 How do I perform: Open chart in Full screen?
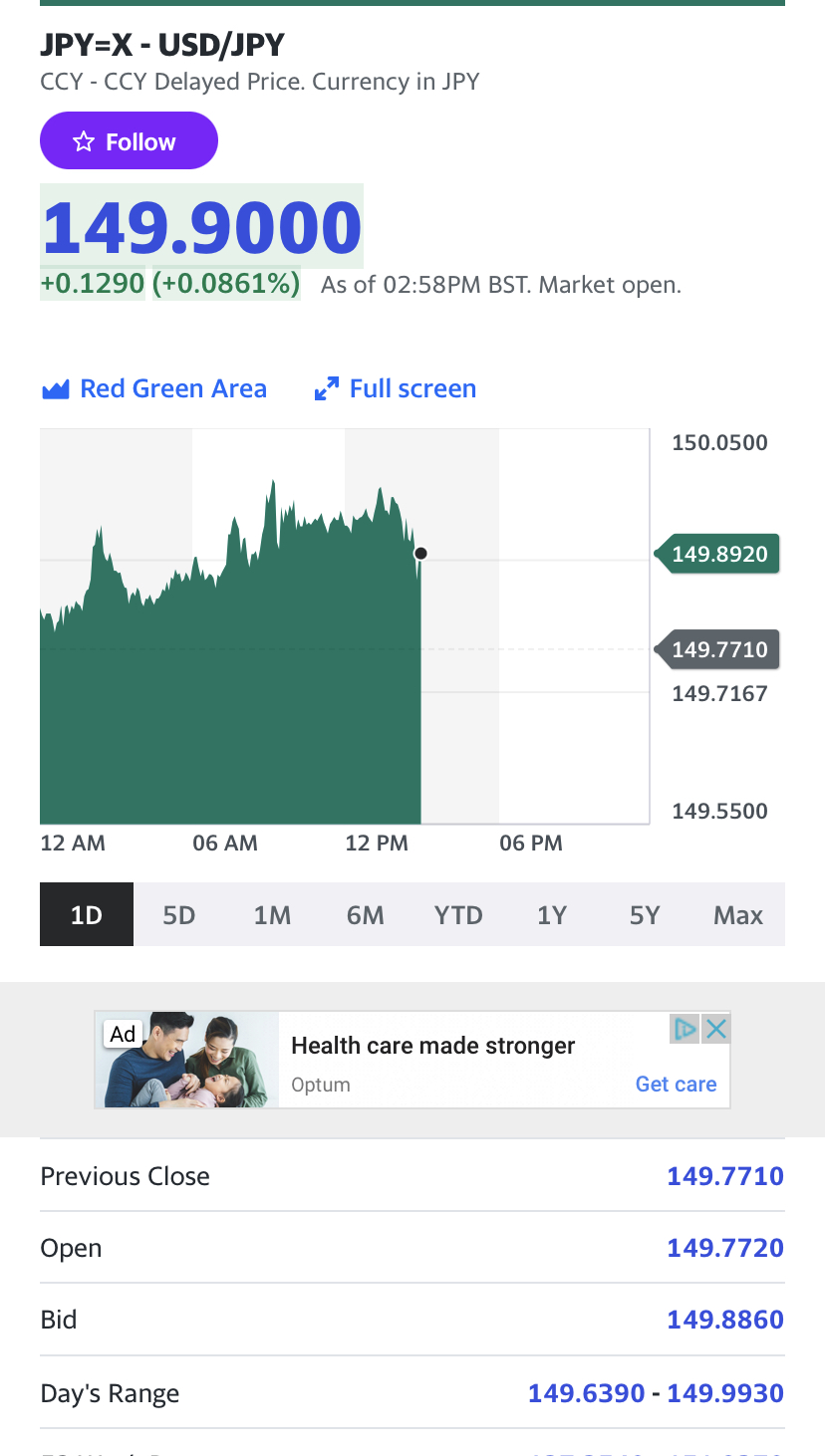tap(396, 388)
